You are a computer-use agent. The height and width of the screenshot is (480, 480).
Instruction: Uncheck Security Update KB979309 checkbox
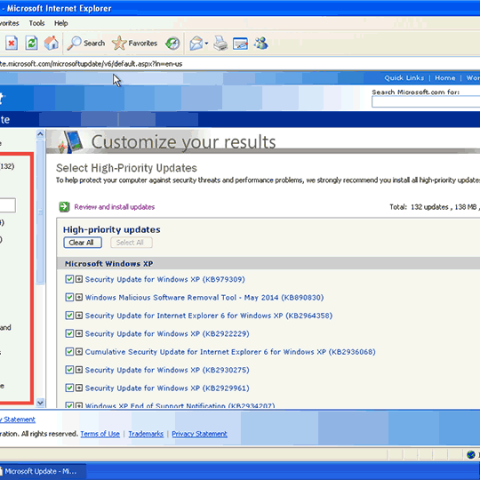pyautogui.click(x=69, y=279)
